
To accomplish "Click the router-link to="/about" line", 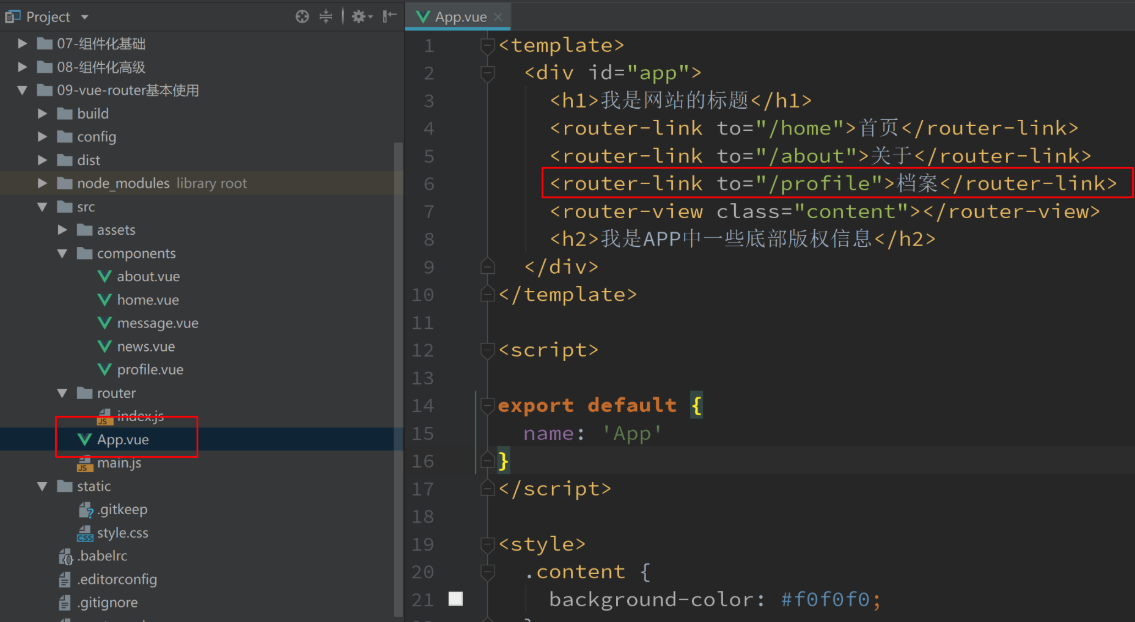I will (x=820, y=156).
